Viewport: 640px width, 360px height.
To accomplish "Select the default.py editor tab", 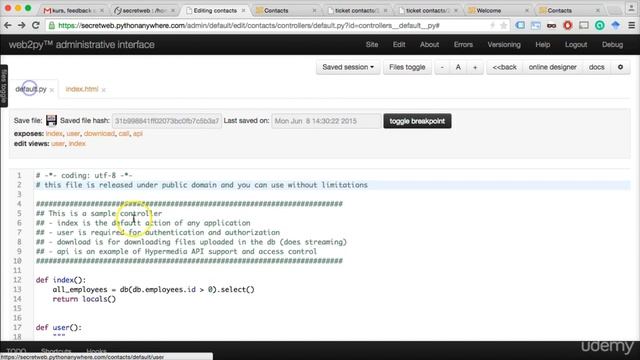I will (x=31, y=89).
